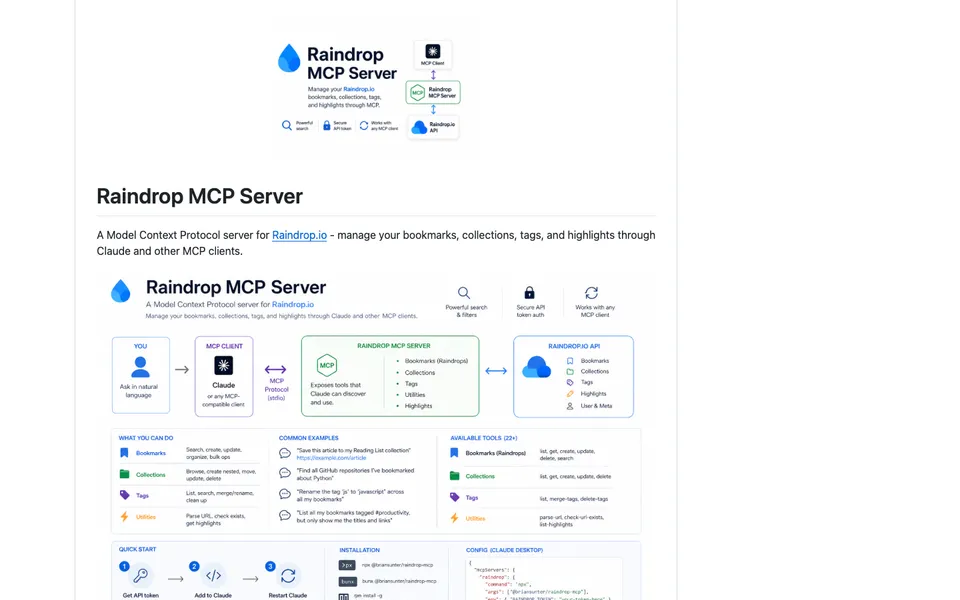
Task: Click the raindrop logo in the small banner
Action: (289, 58)
